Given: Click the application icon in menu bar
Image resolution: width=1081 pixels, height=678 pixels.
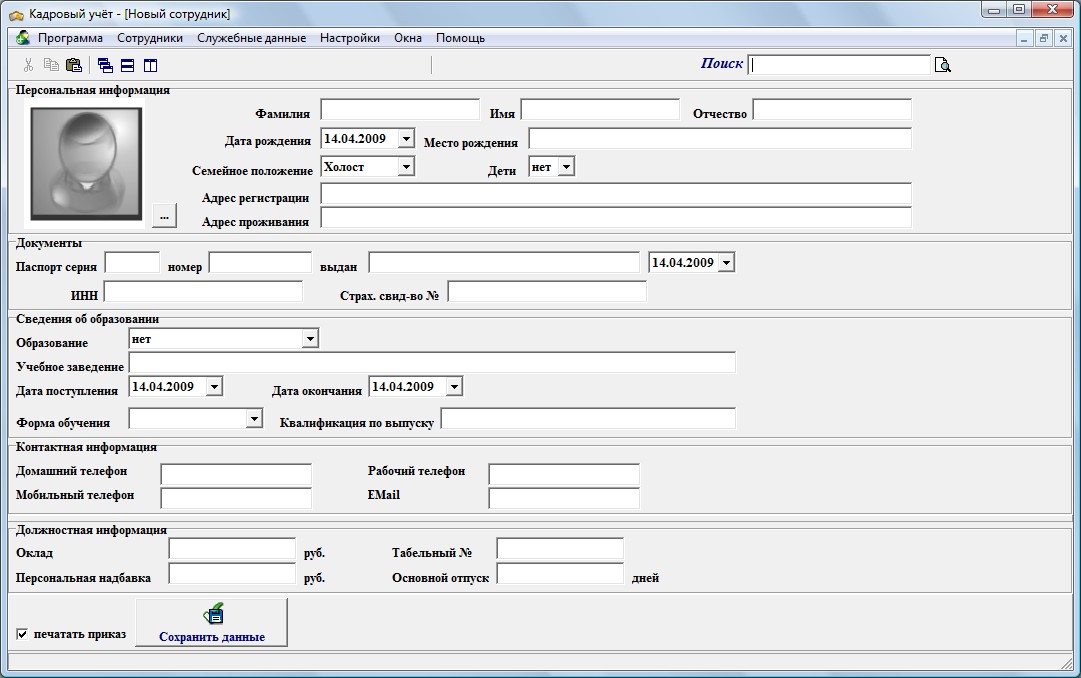Looking at the screenshot, I should pyautogui.click(x=23, y=37).
